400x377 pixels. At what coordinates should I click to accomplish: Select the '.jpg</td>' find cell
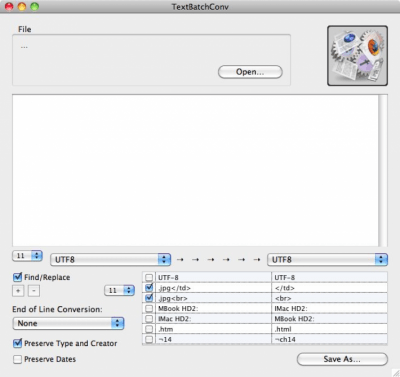214,288
